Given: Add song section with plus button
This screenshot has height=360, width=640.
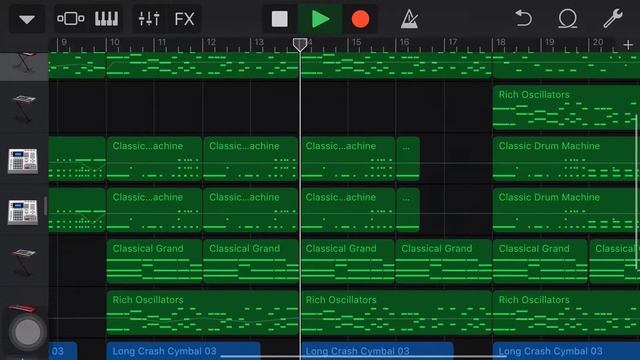Looking at the screenshot, I should coord(629,44).
